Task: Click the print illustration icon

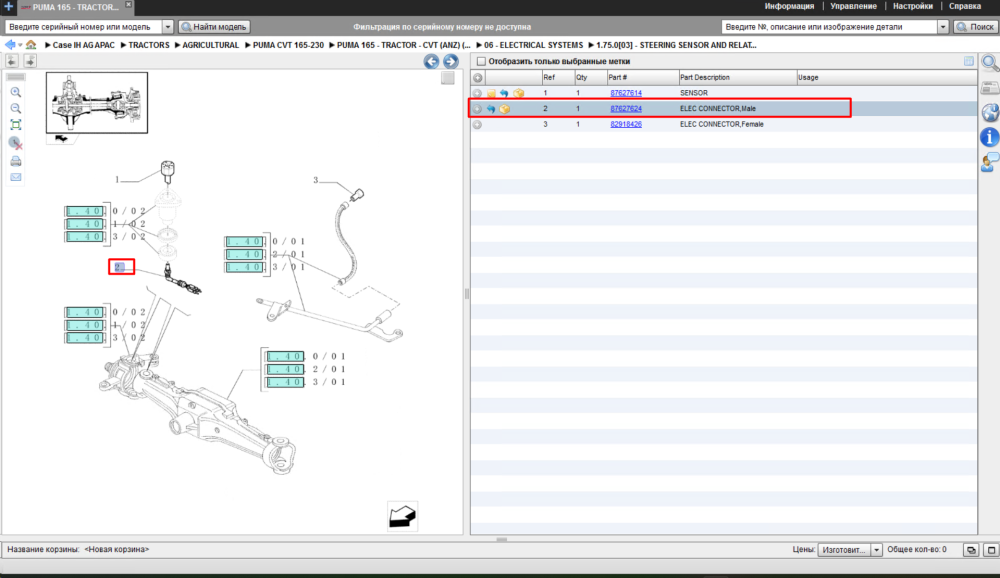Action: tap(16, 161)
